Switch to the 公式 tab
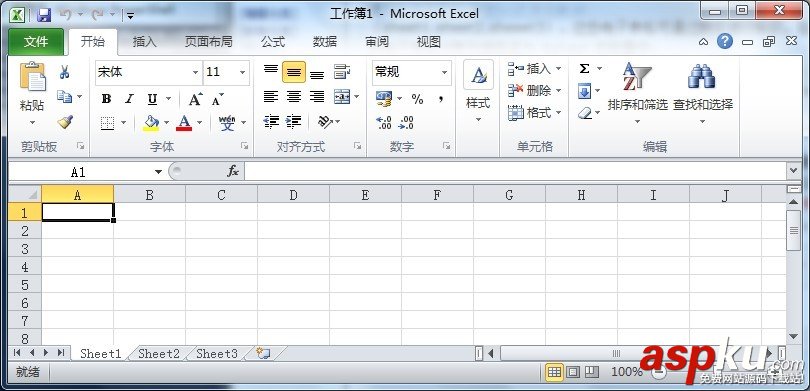Screen dimensions: 810x391 [273, 42]
